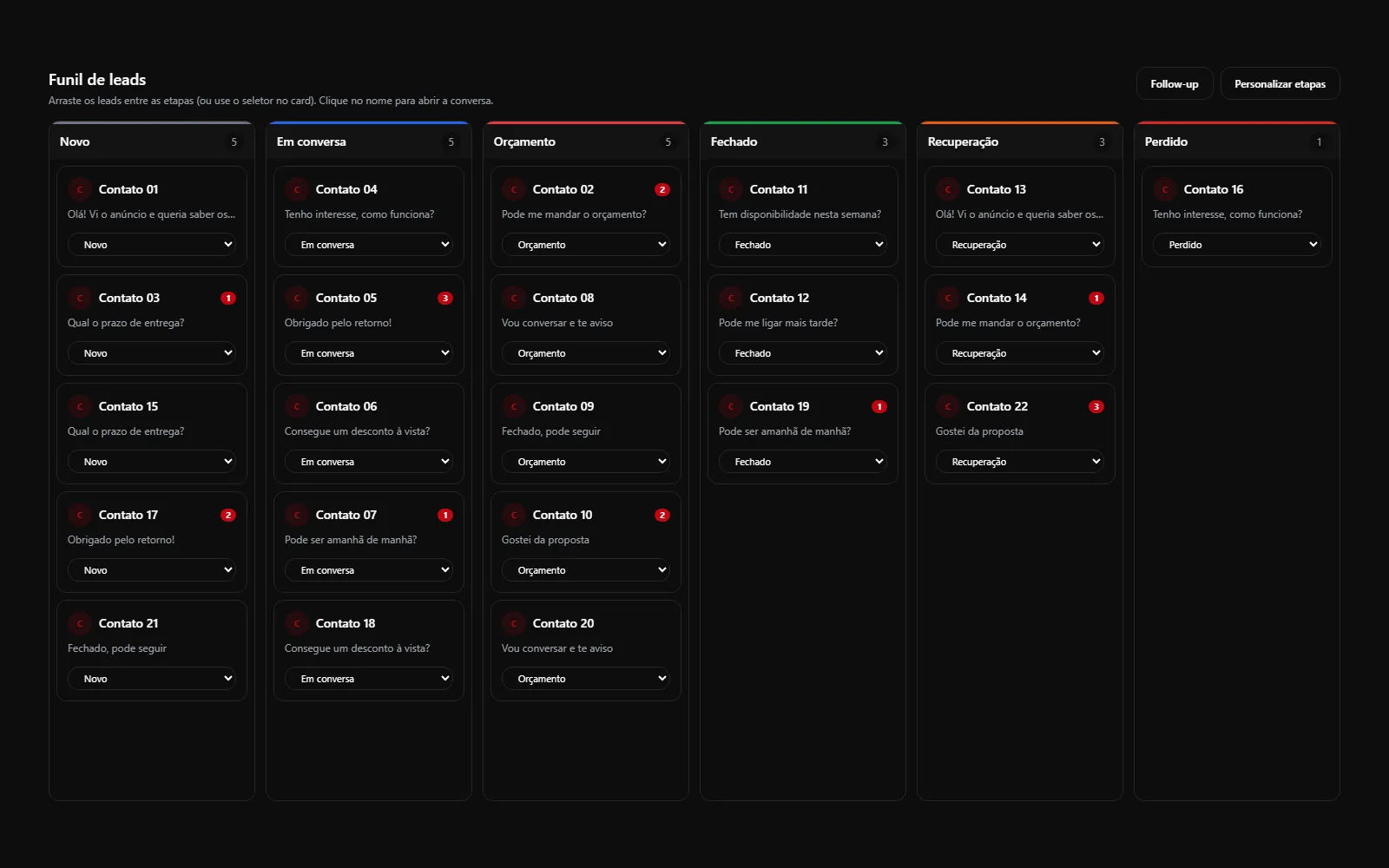The width and height of the screenshot is (1389, 868).
Task: Click the Follow-up button
Action: [1175, 84]
